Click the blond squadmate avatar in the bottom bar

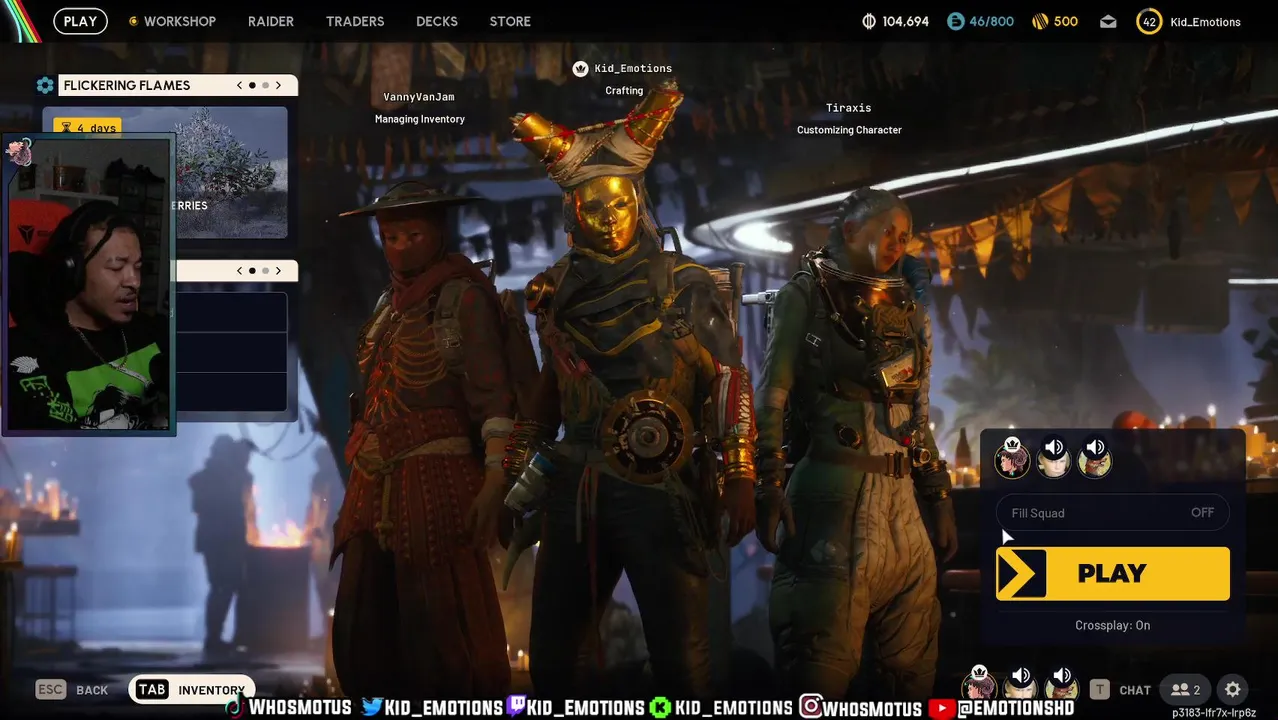coord(1020,687)
